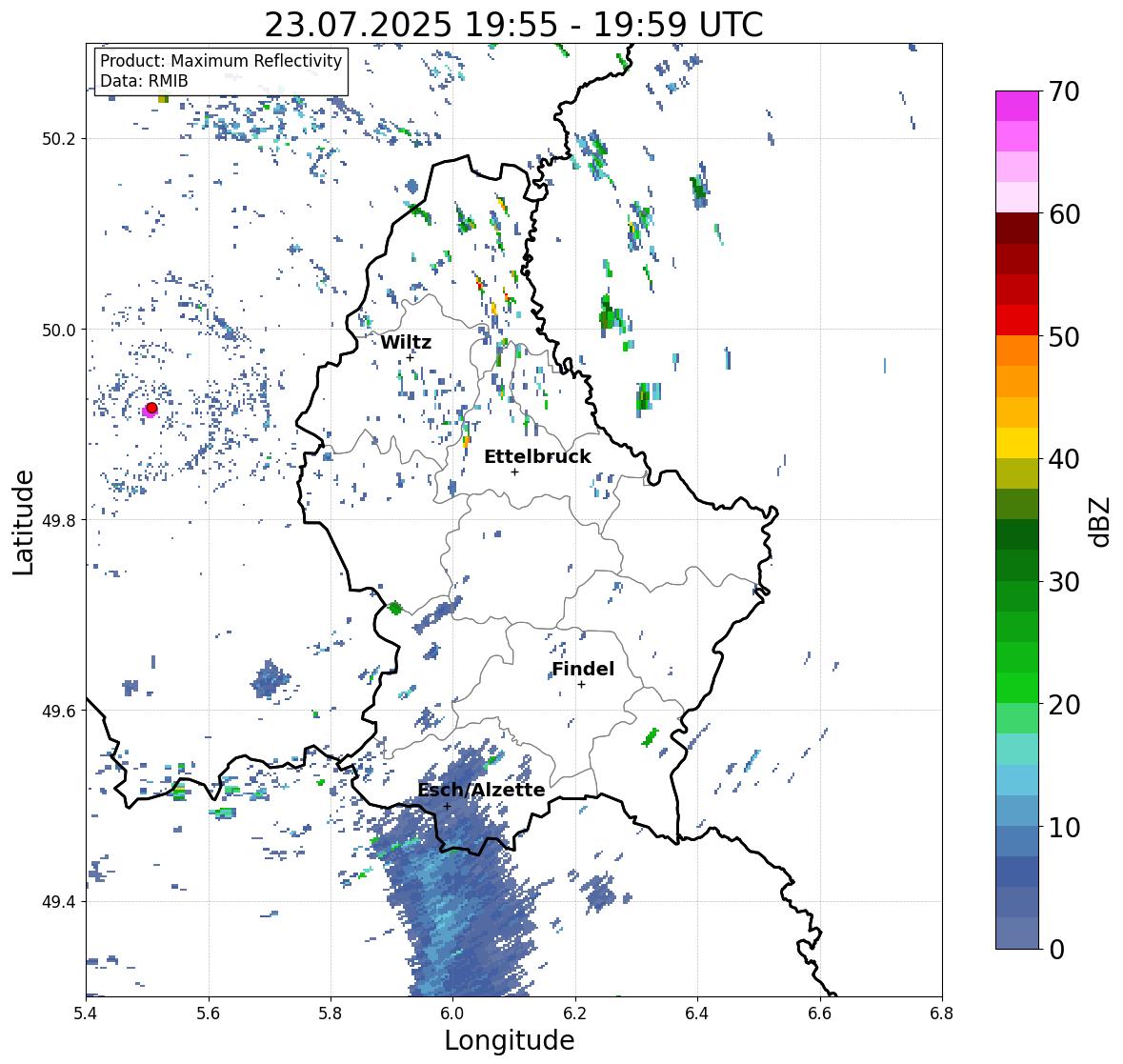Click the 10 dBZ colorbar label

(1064, 827)
